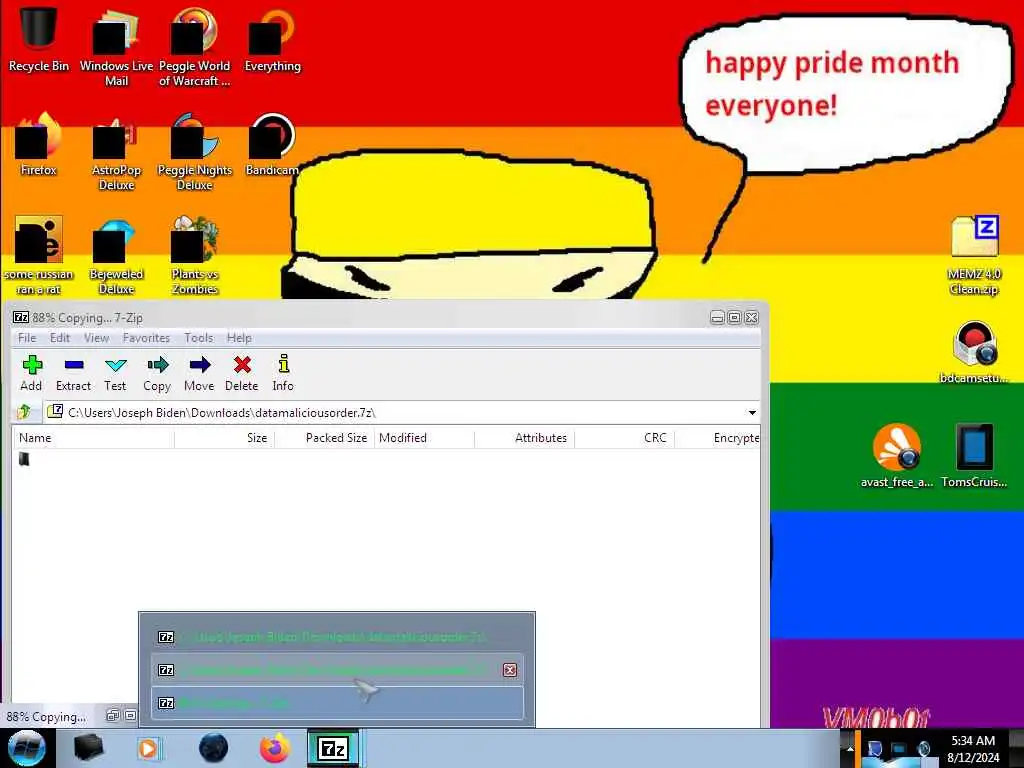The image size is (1024, 768).
Task: Open the Windows Start orb
Action: 27,748
